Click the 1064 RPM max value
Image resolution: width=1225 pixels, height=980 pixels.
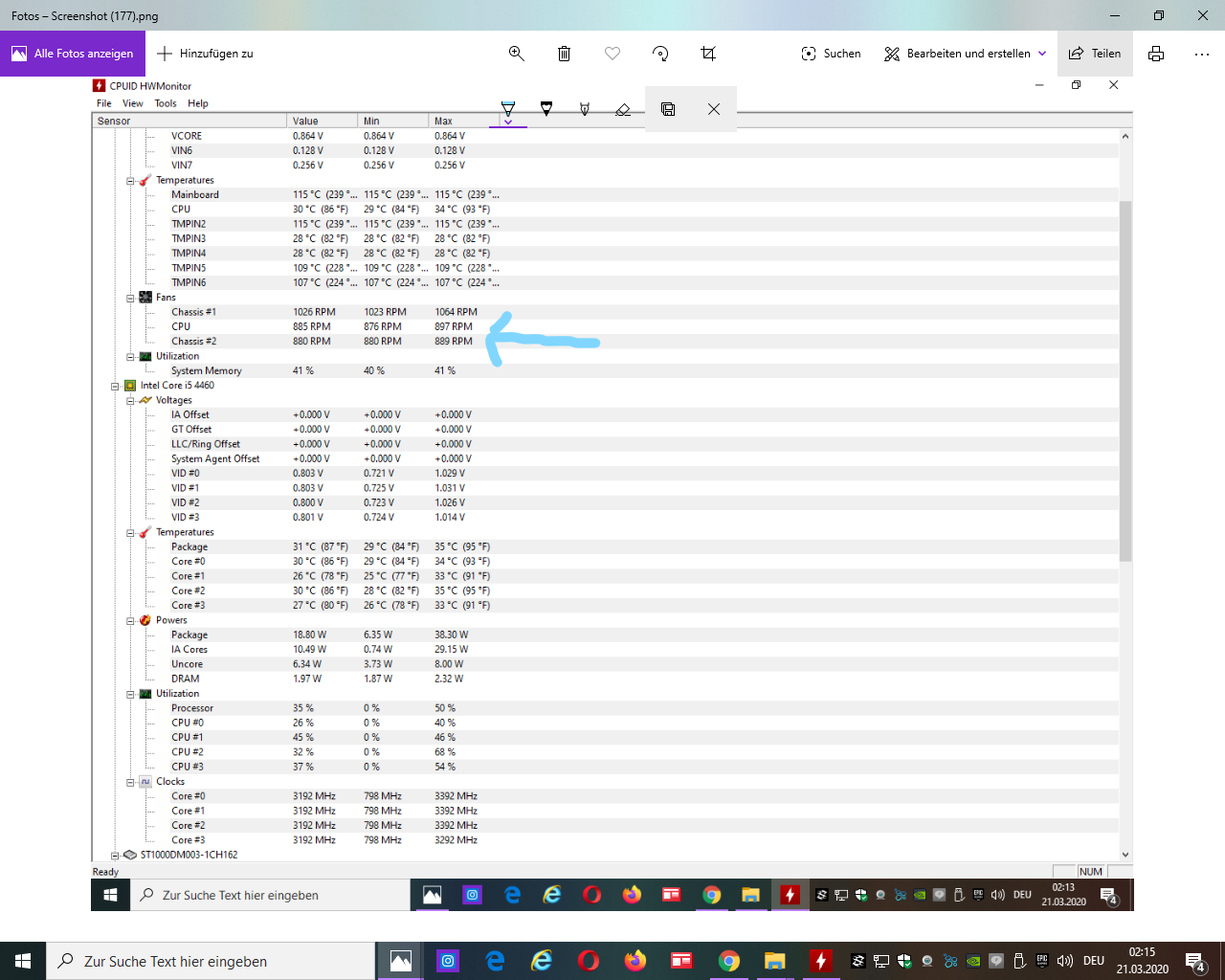pos(456,312)
